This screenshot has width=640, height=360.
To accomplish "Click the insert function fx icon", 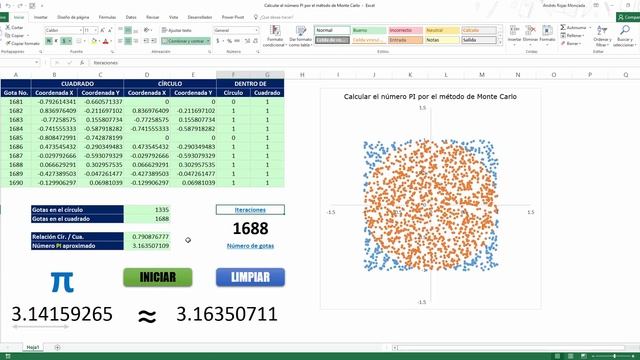I will click(82, 63).
